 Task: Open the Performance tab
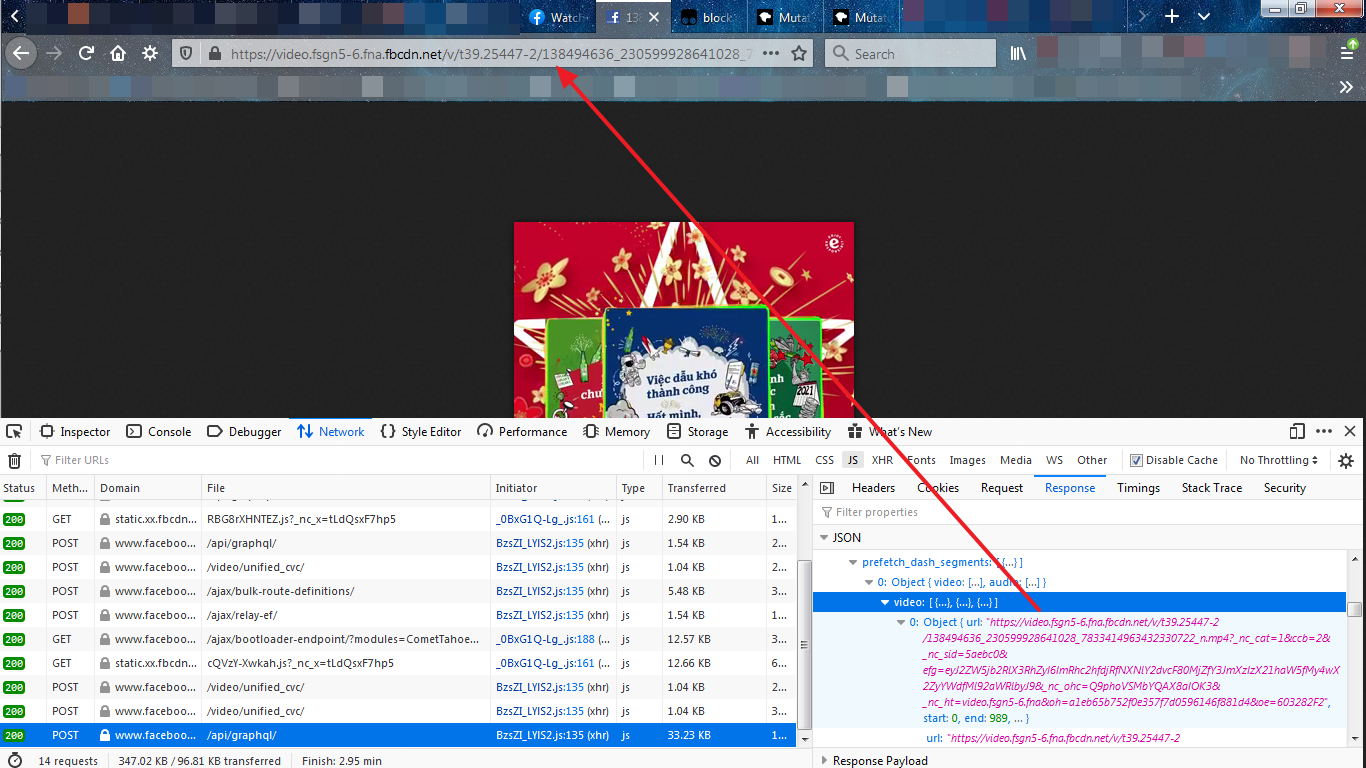pos(522,432)
